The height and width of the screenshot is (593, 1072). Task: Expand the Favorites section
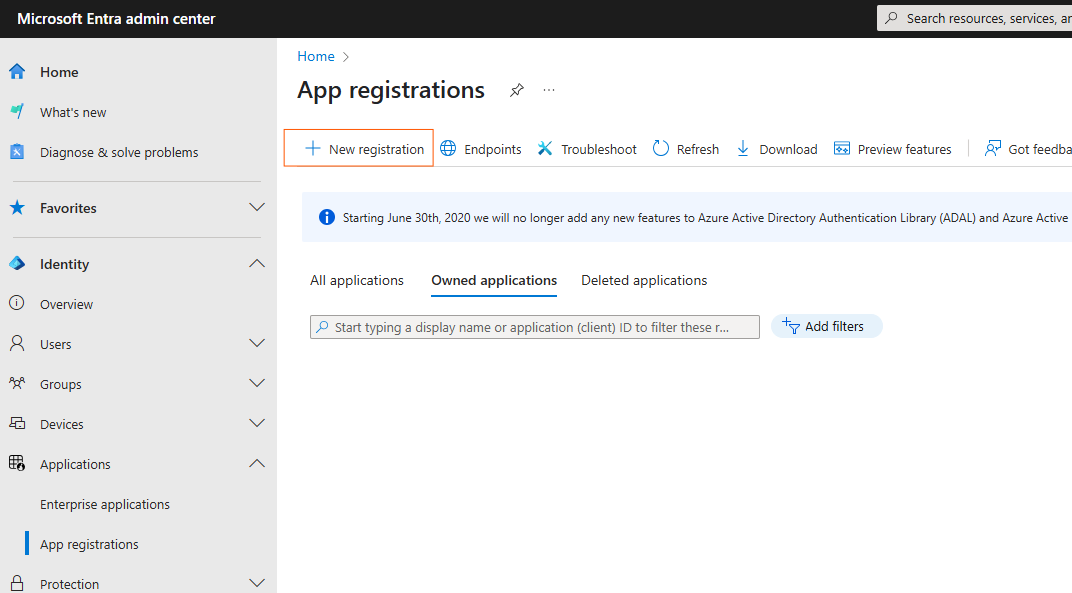pos(256,207)
